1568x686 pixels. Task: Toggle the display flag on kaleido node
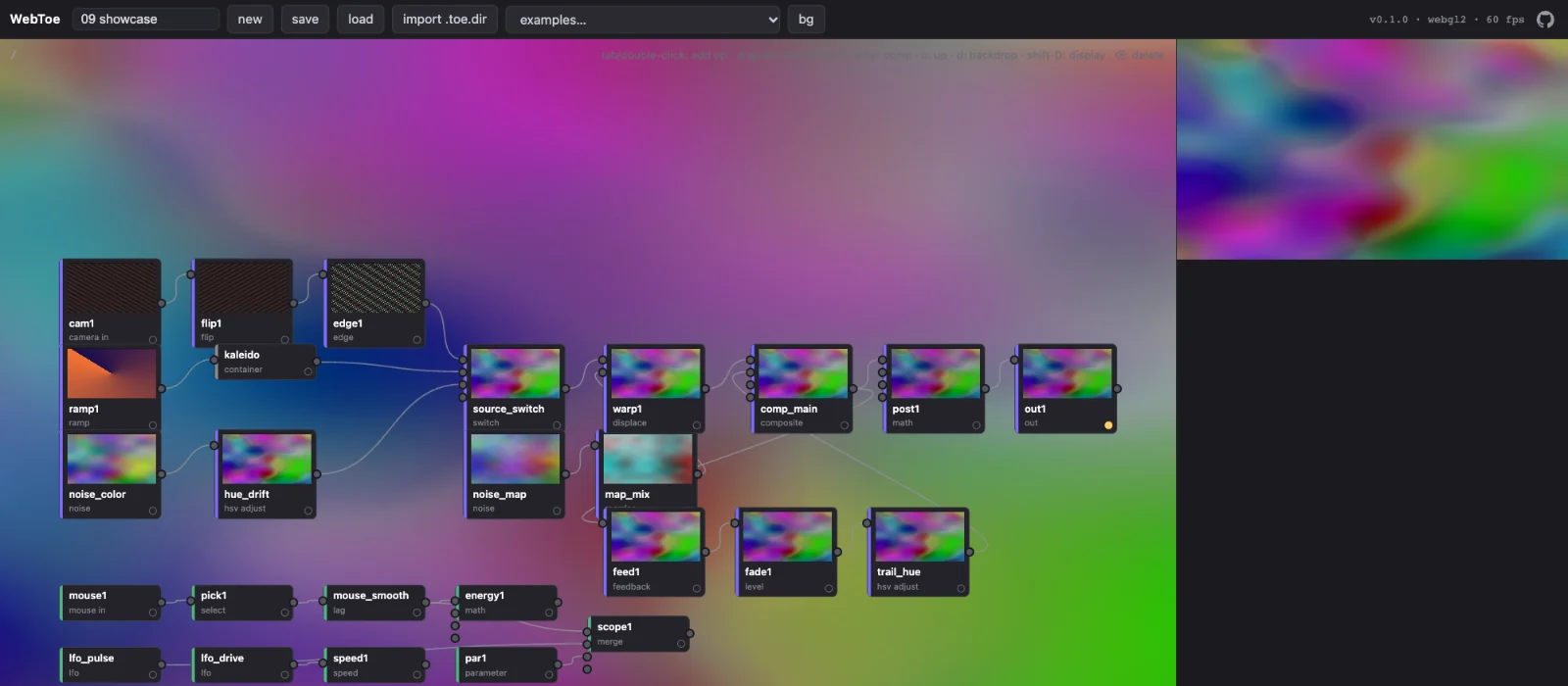click(308, 371)
